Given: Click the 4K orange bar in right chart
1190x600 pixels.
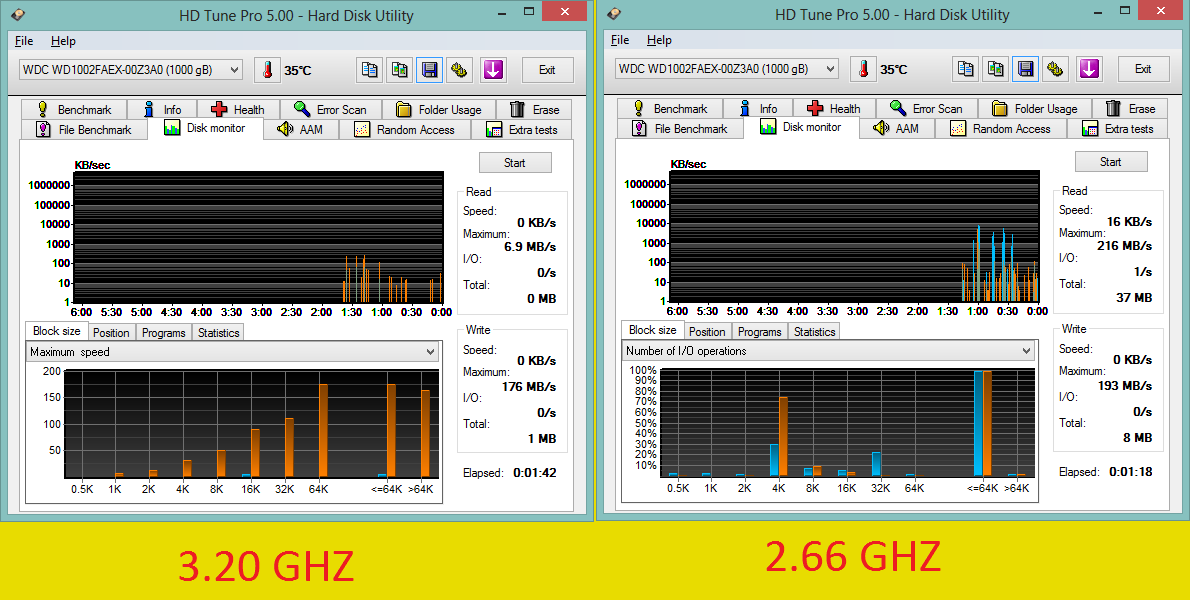Looking at the screenshot, I should pos(783,437).
